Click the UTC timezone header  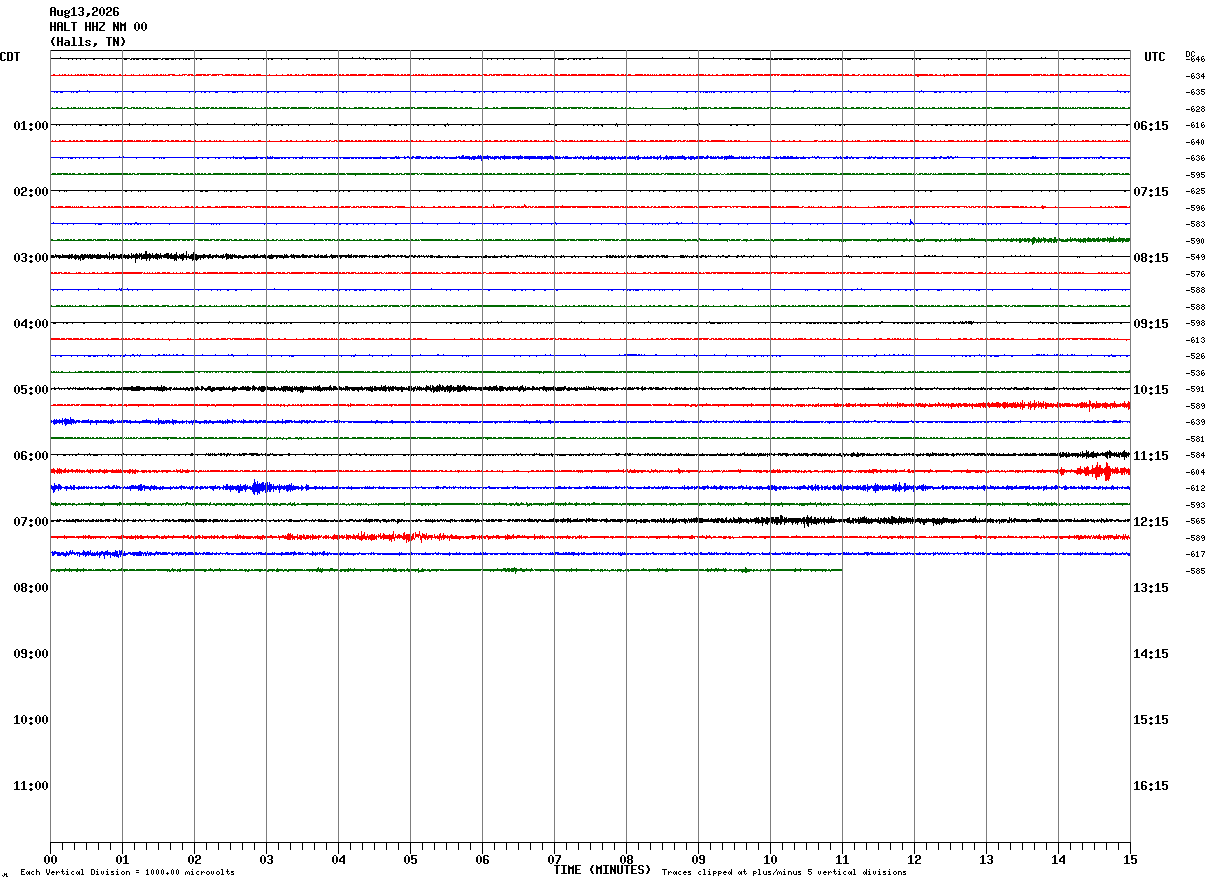1155,57
